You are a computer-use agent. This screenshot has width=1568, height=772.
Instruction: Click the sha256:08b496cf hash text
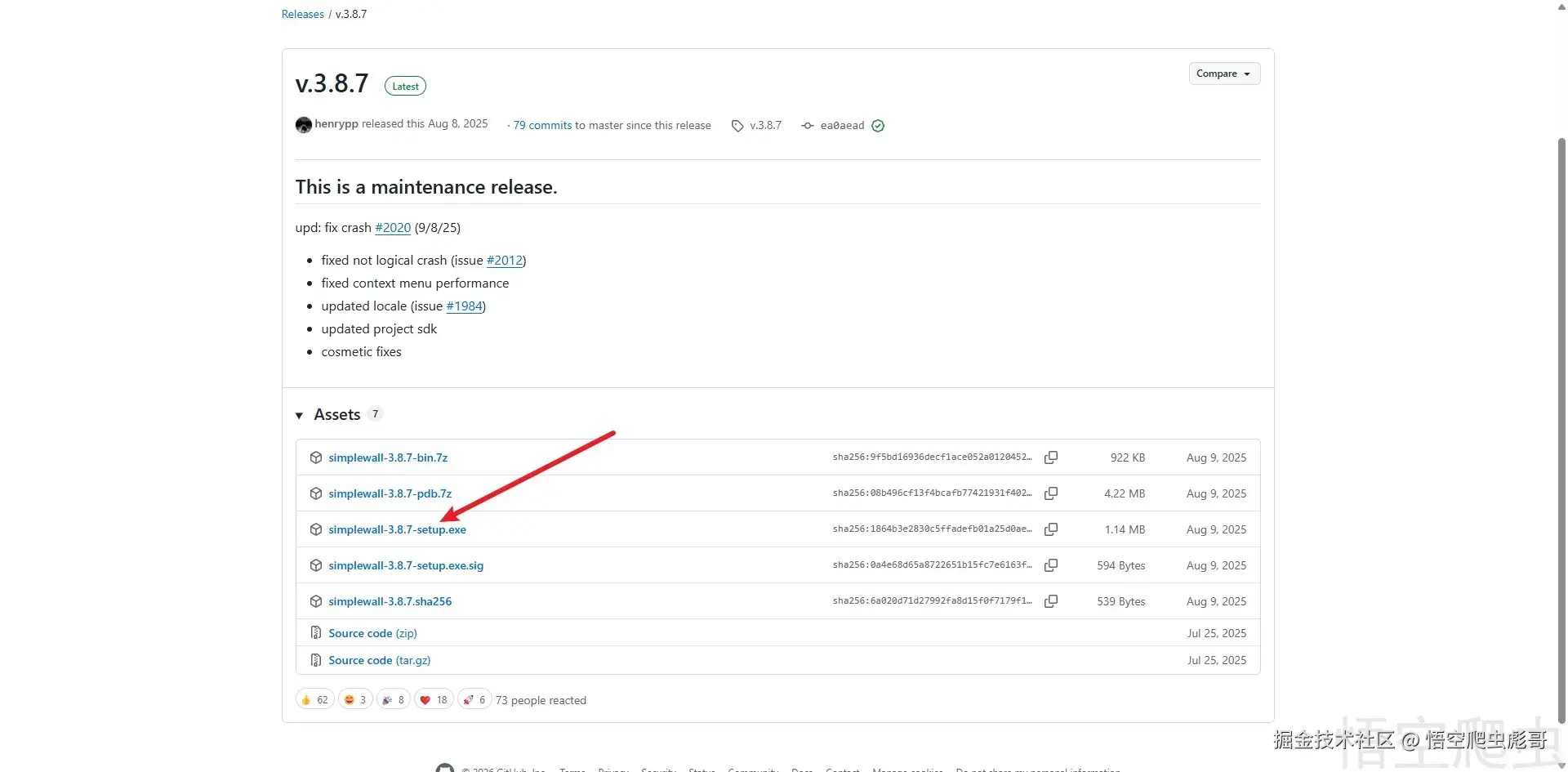(933, 493)
